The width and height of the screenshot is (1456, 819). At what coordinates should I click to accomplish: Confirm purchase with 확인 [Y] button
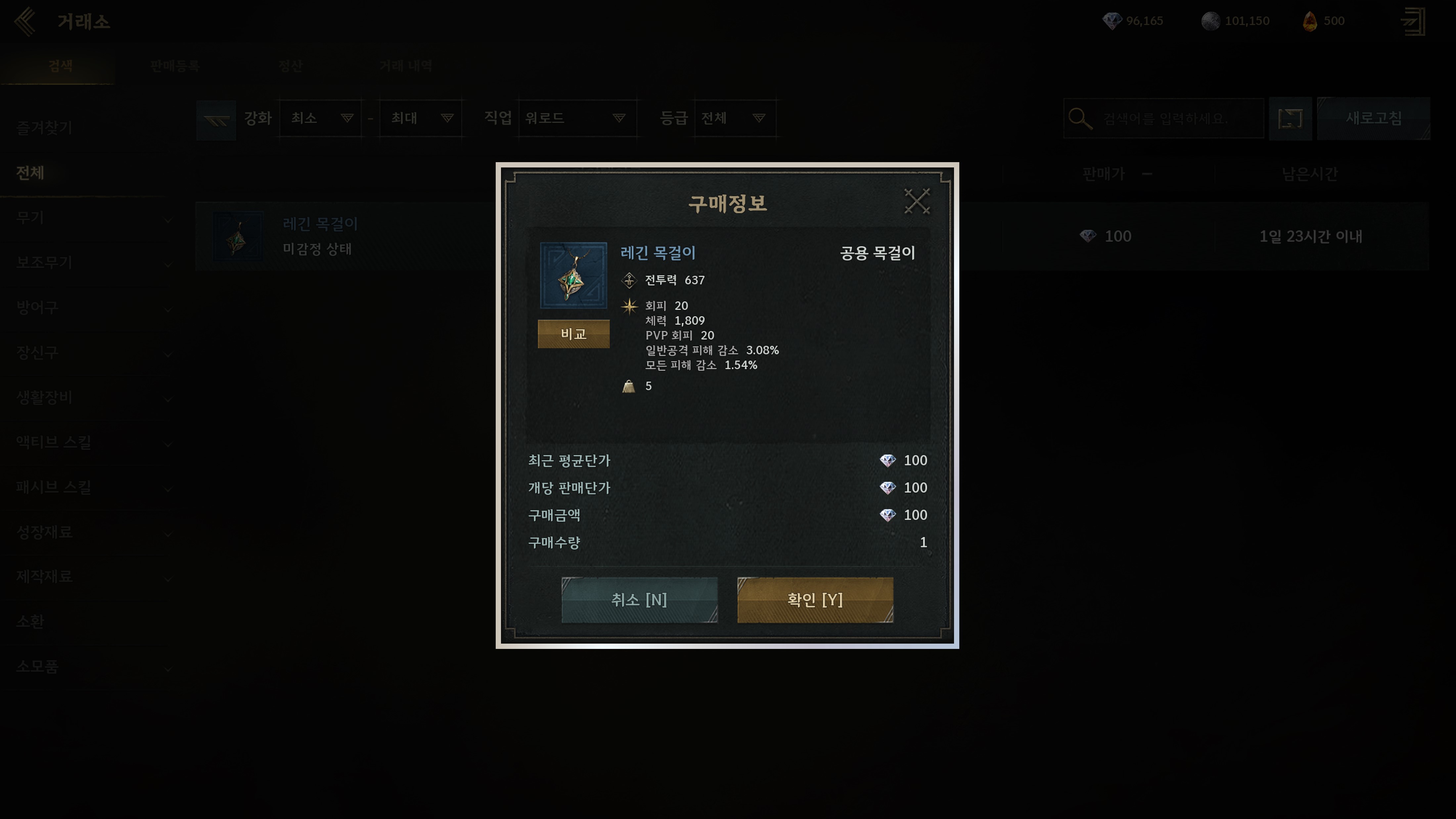click(815, 600)
